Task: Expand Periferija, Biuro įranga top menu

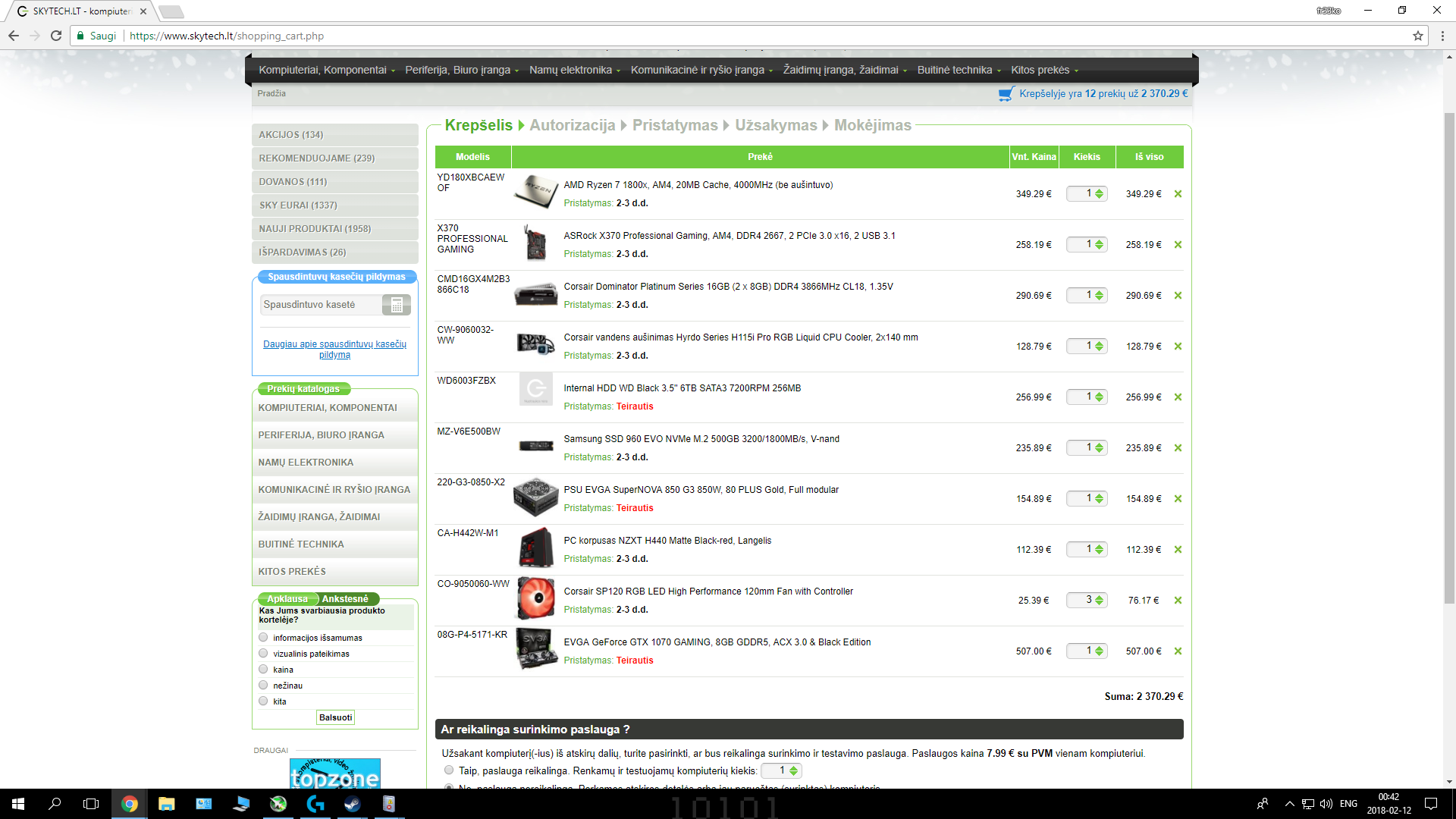Action: [x=462, y=70]
